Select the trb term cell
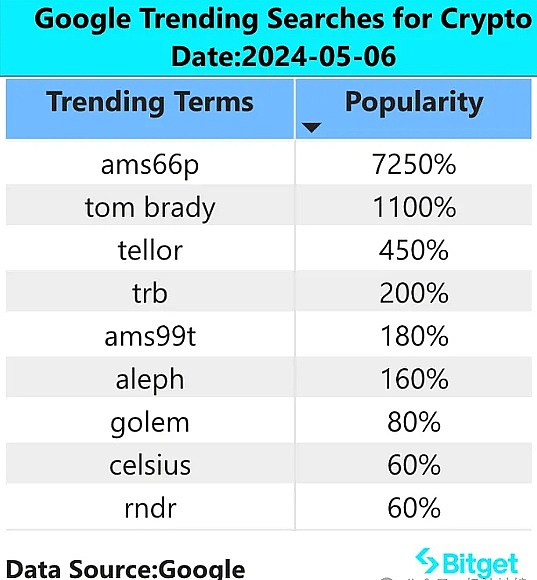The width and height of the screenshot is (537, 580). [x=150, y=293]
